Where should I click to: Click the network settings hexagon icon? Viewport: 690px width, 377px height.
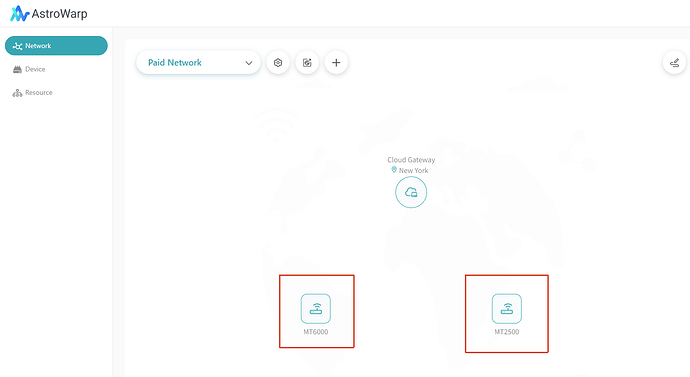click(278, 62)
